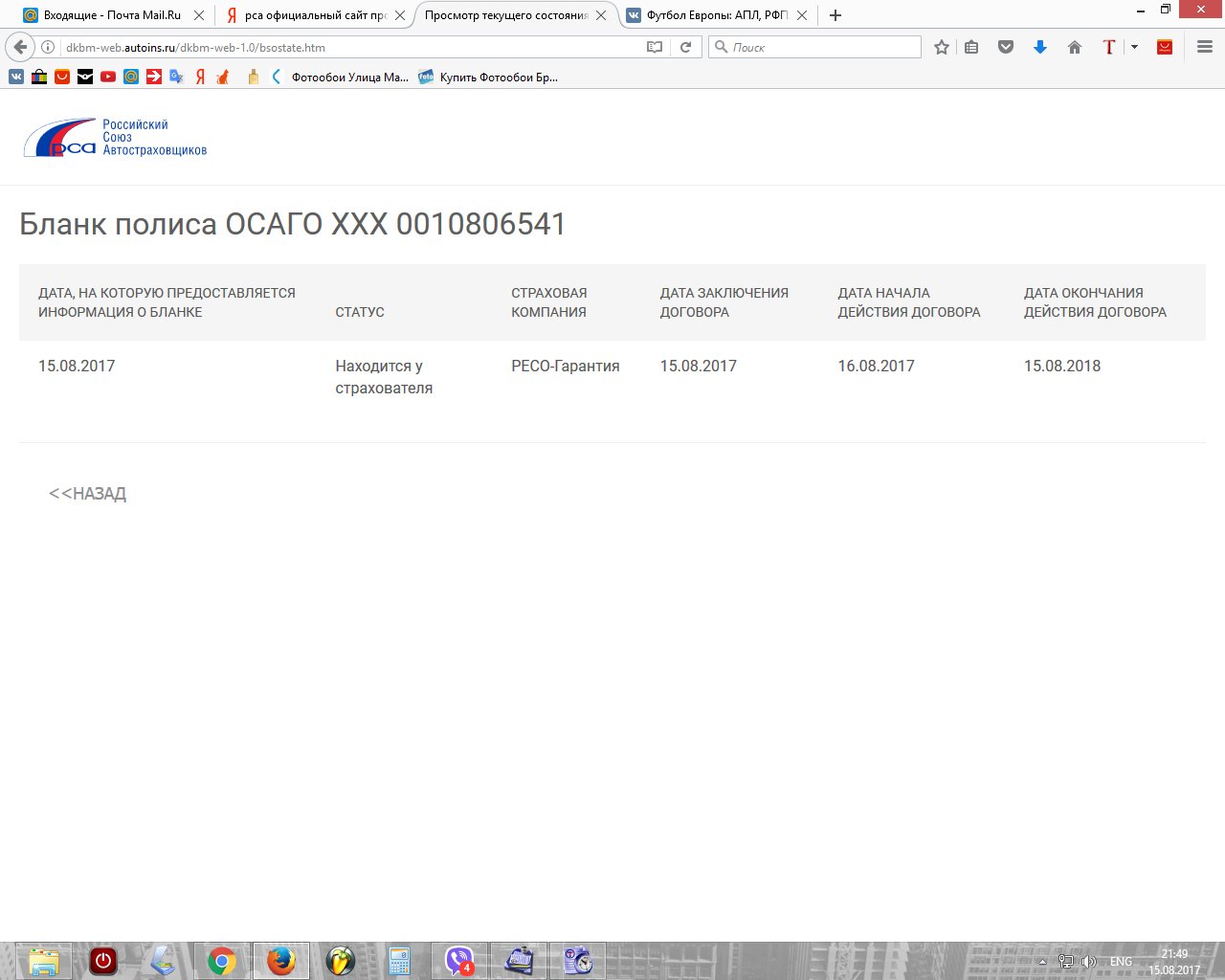Viewport: 1225px width, 980px height.
Task: Click the Firefox taskbar icon
Action: (x=281, y=961)
